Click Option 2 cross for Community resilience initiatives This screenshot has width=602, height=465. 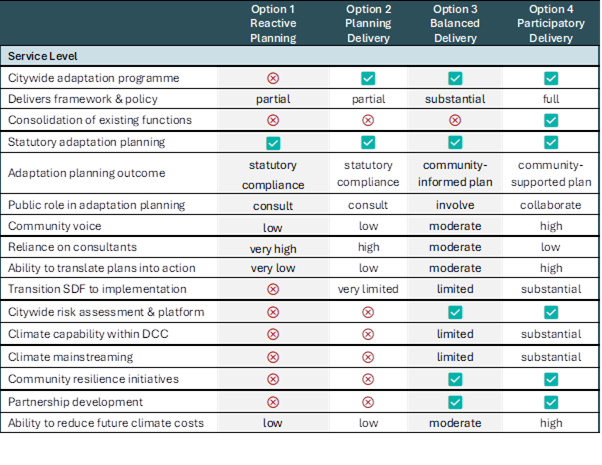tap(368, 379)
